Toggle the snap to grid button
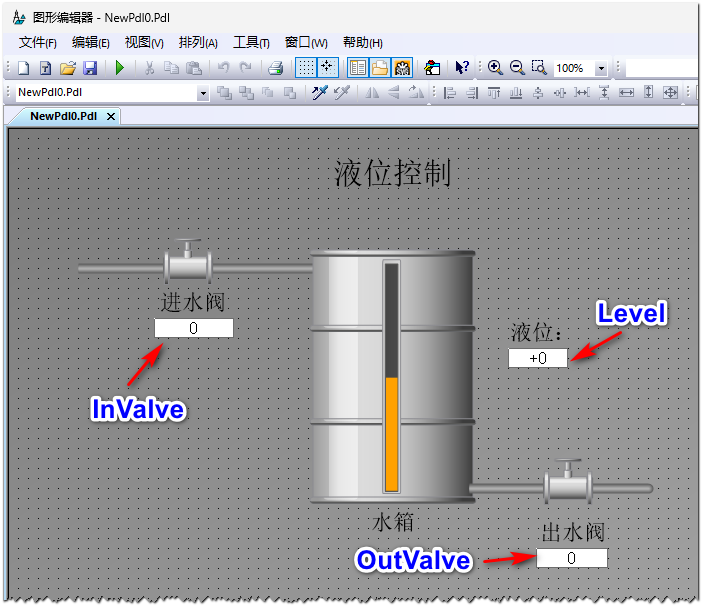Image resolution: width=702 pixels, height=612 pixels. pos(327,68)
